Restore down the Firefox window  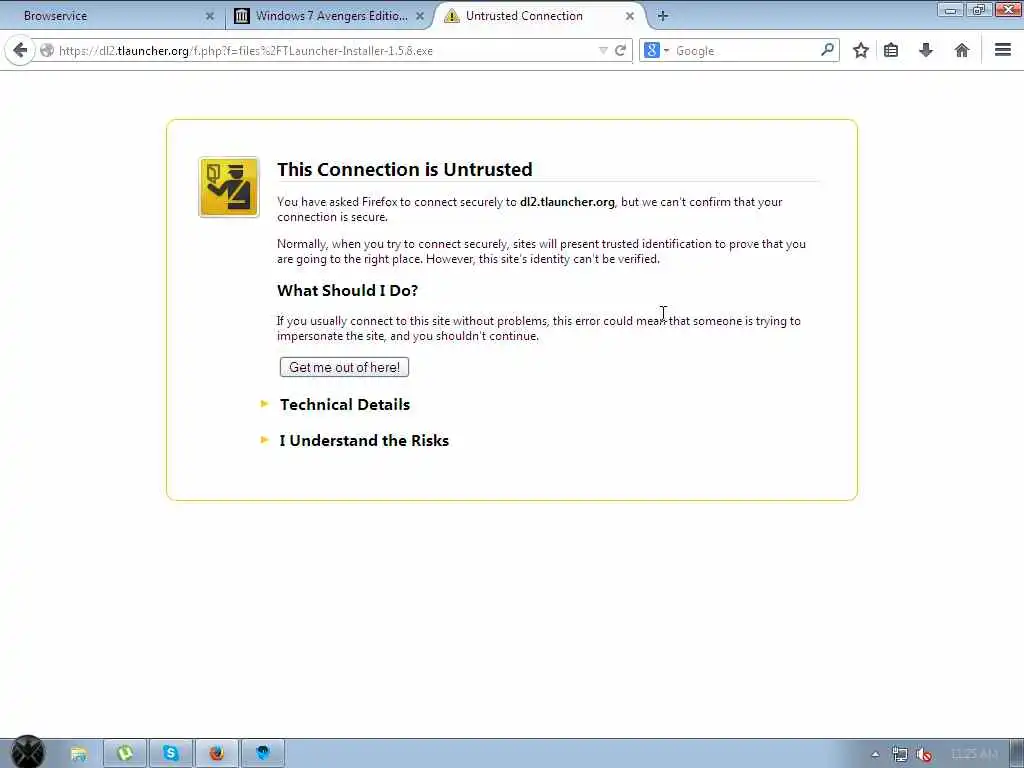(978, 9)
